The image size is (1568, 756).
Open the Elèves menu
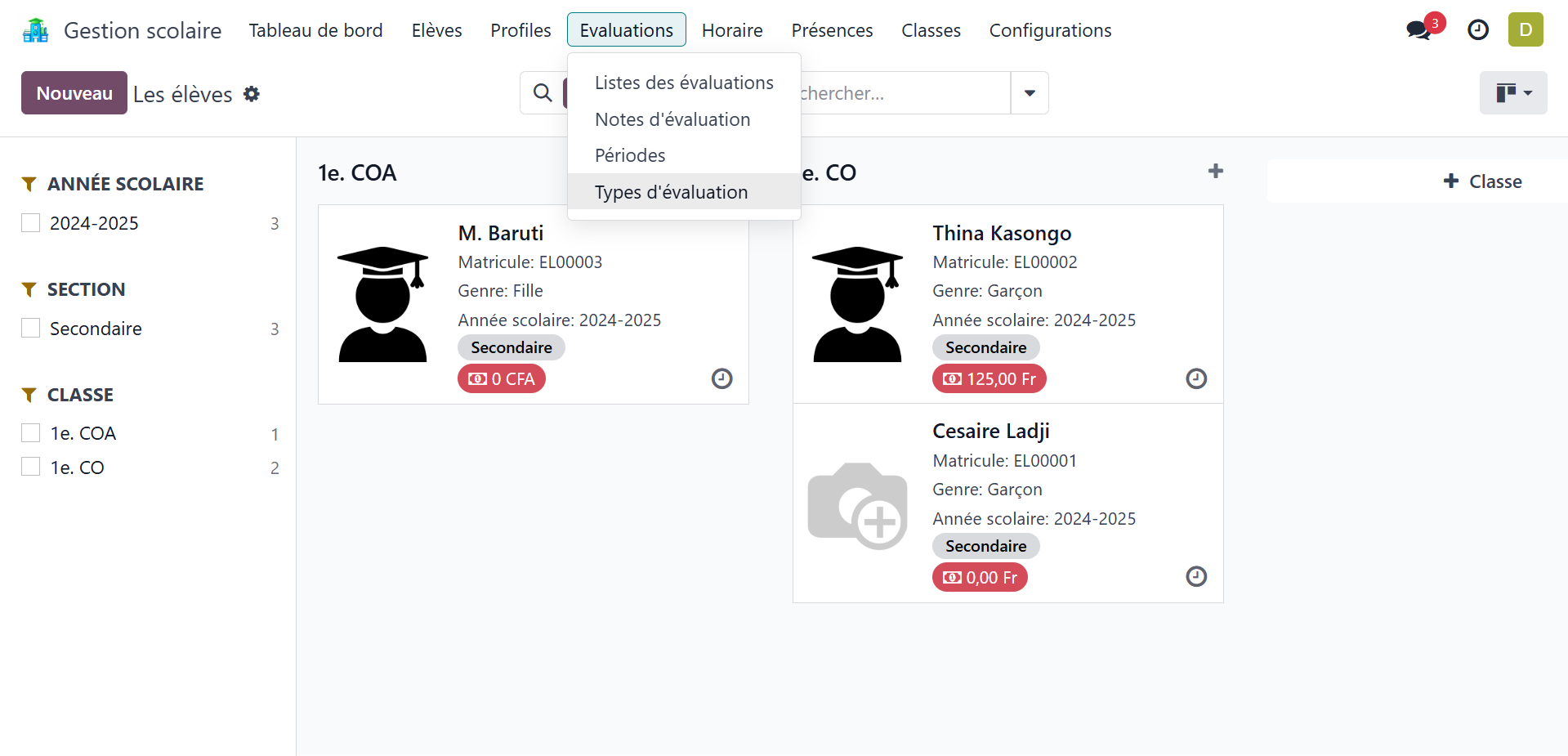(437, 30)
